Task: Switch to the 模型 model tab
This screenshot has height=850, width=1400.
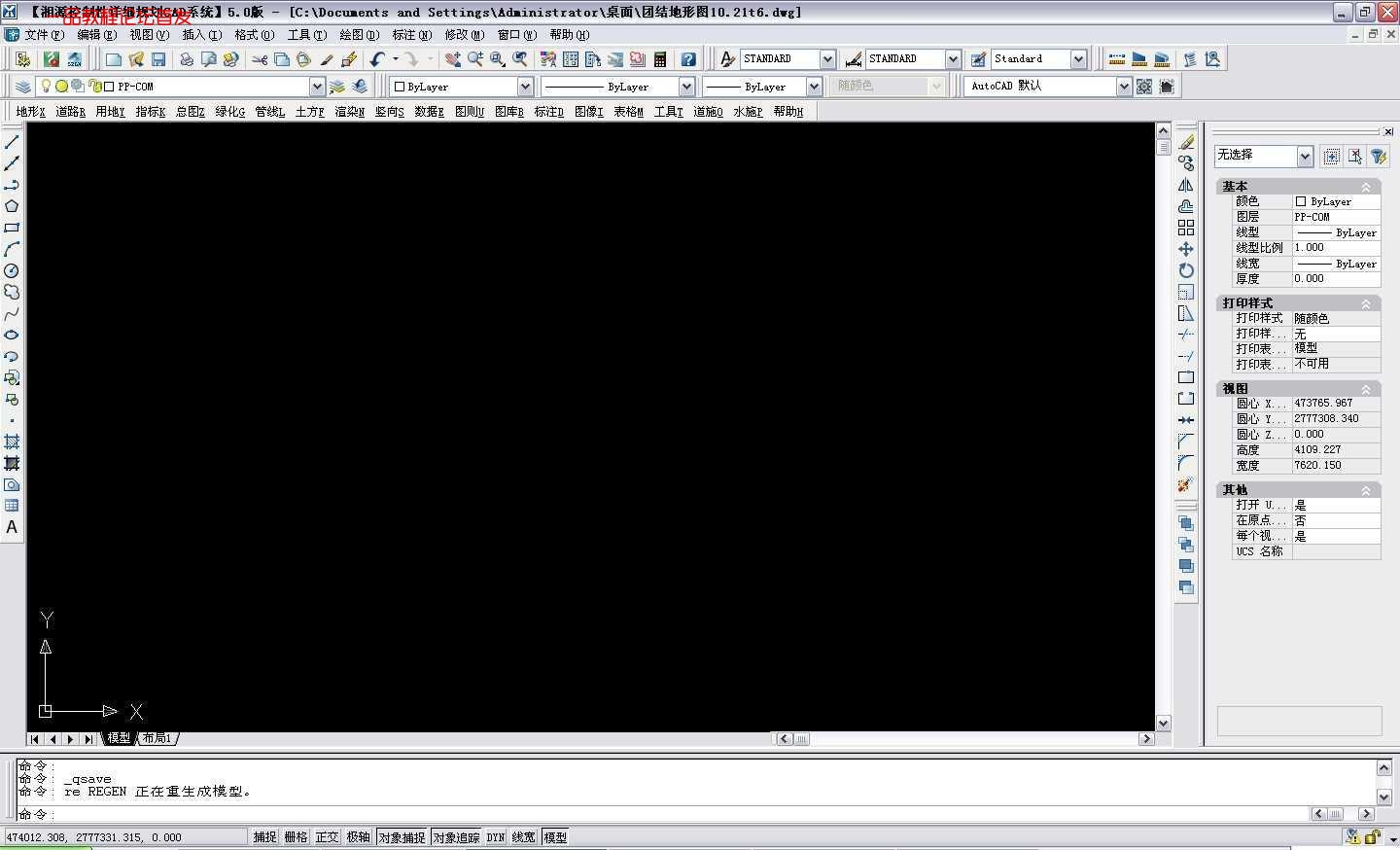Action: click(x=119, y=739)
